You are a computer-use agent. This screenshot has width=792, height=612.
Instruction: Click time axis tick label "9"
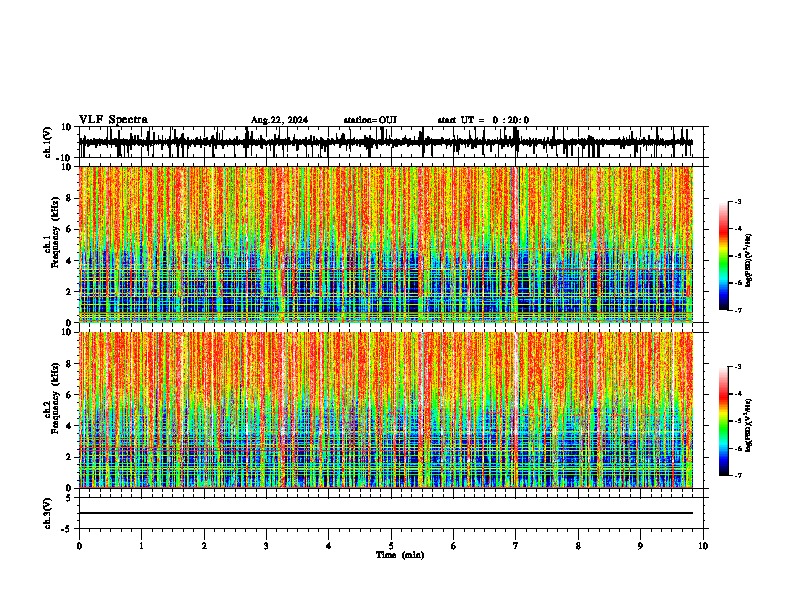[640, 546]
